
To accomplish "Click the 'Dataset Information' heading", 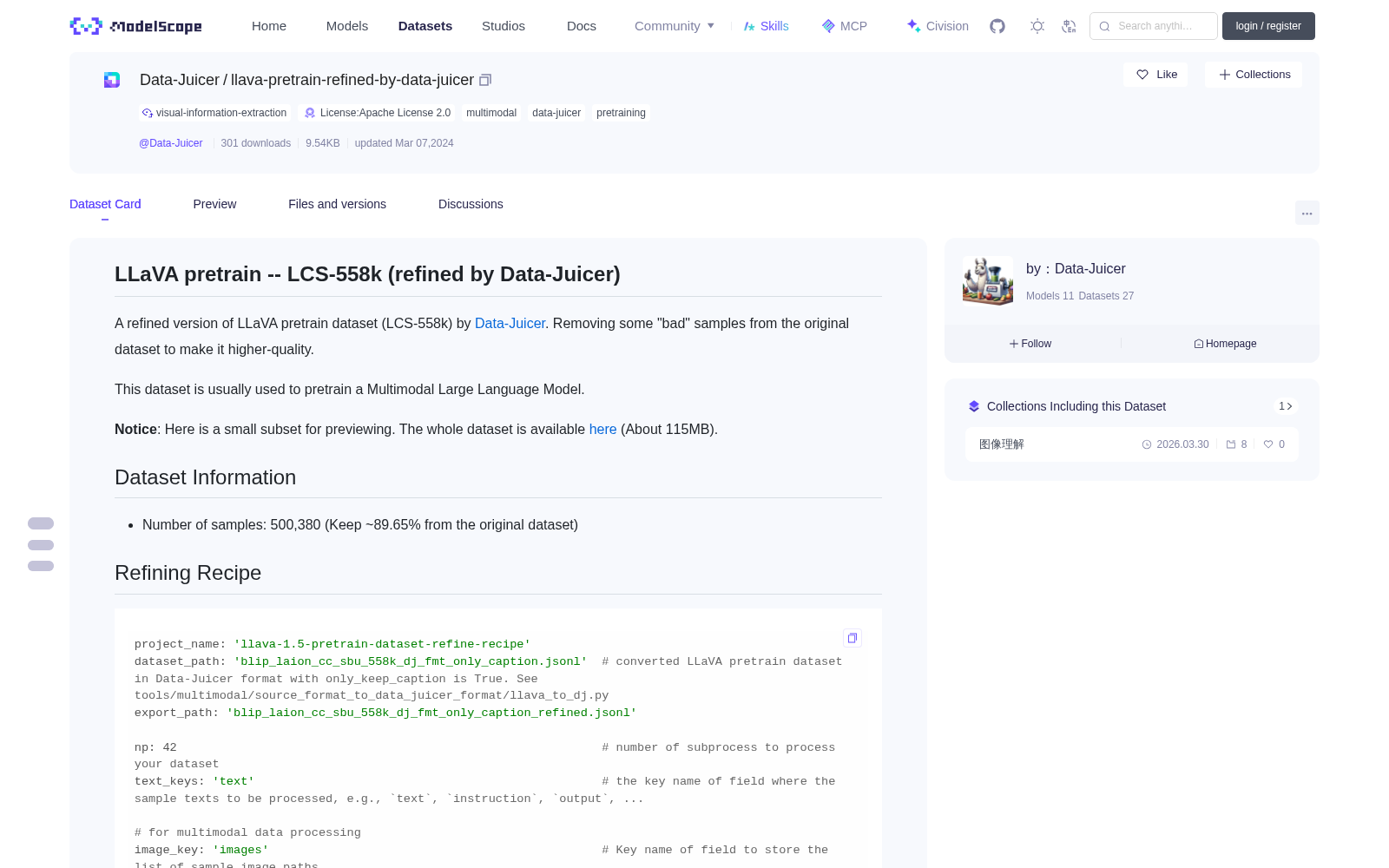I will [x=205, y=477].
